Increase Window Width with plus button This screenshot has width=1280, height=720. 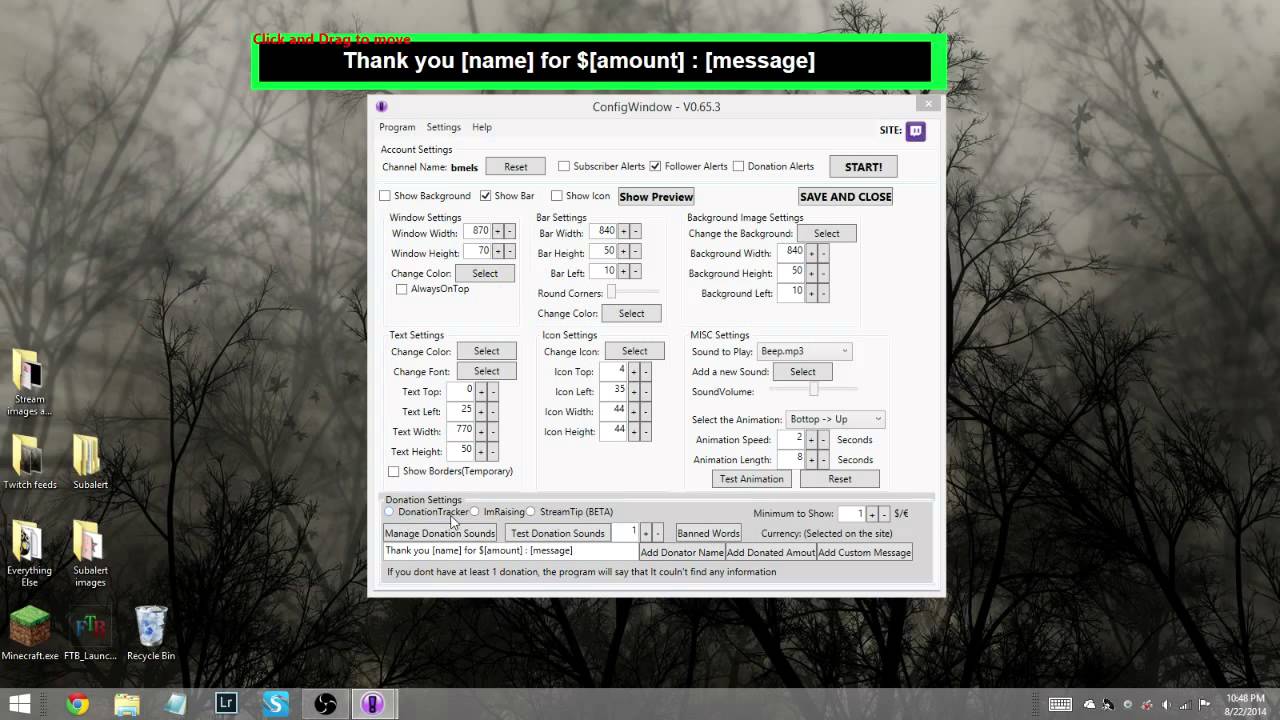[497, 232]
